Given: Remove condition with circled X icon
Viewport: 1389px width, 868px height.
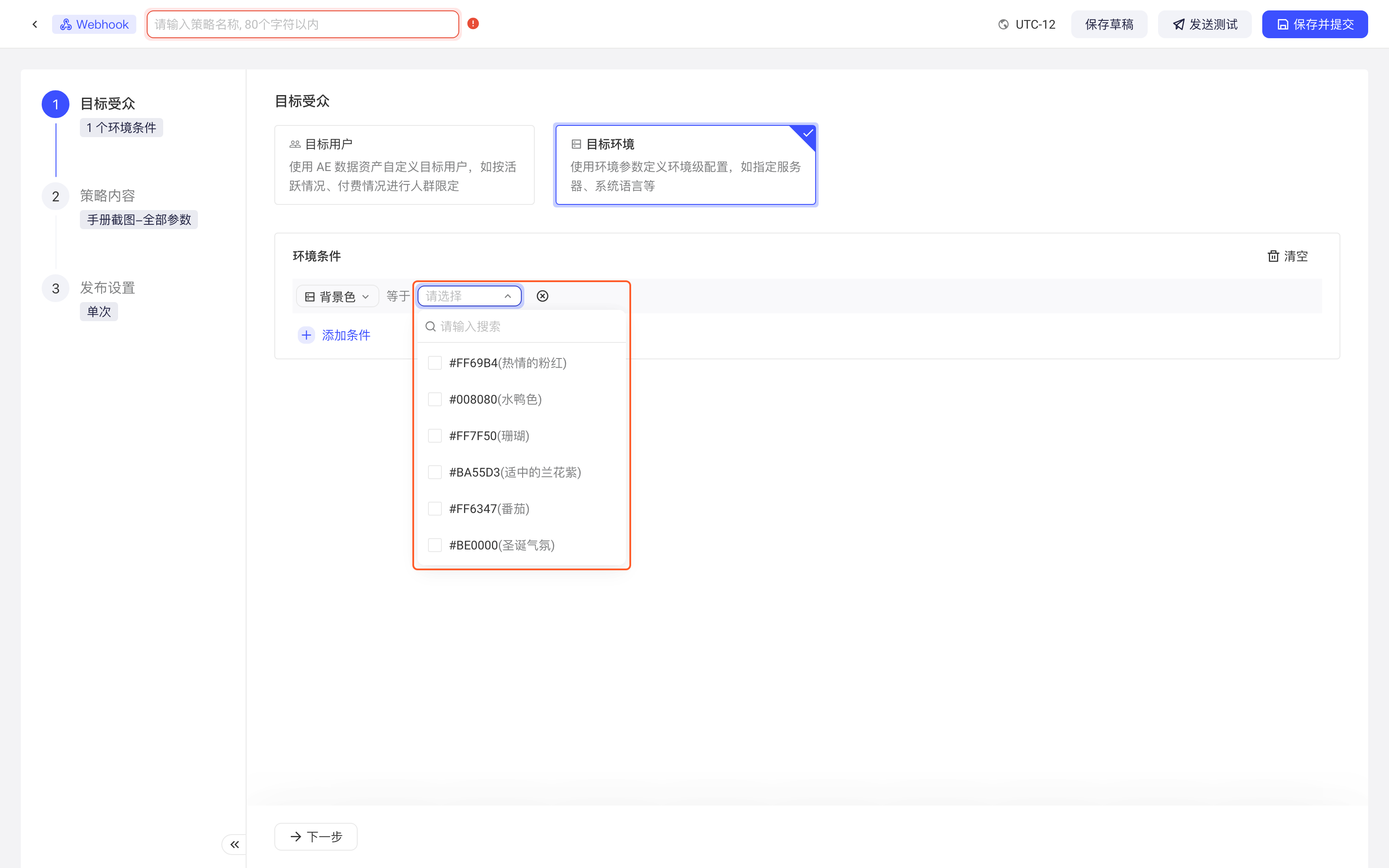Looking at the screenshot, I should click(543, 296).
